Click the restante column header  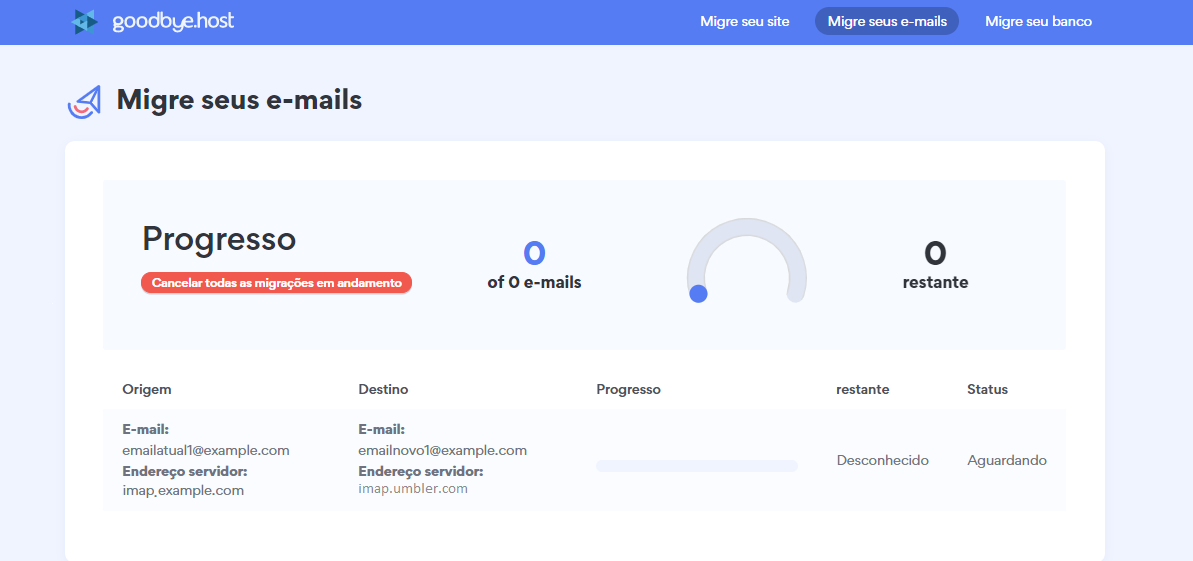tap(862, 389)
